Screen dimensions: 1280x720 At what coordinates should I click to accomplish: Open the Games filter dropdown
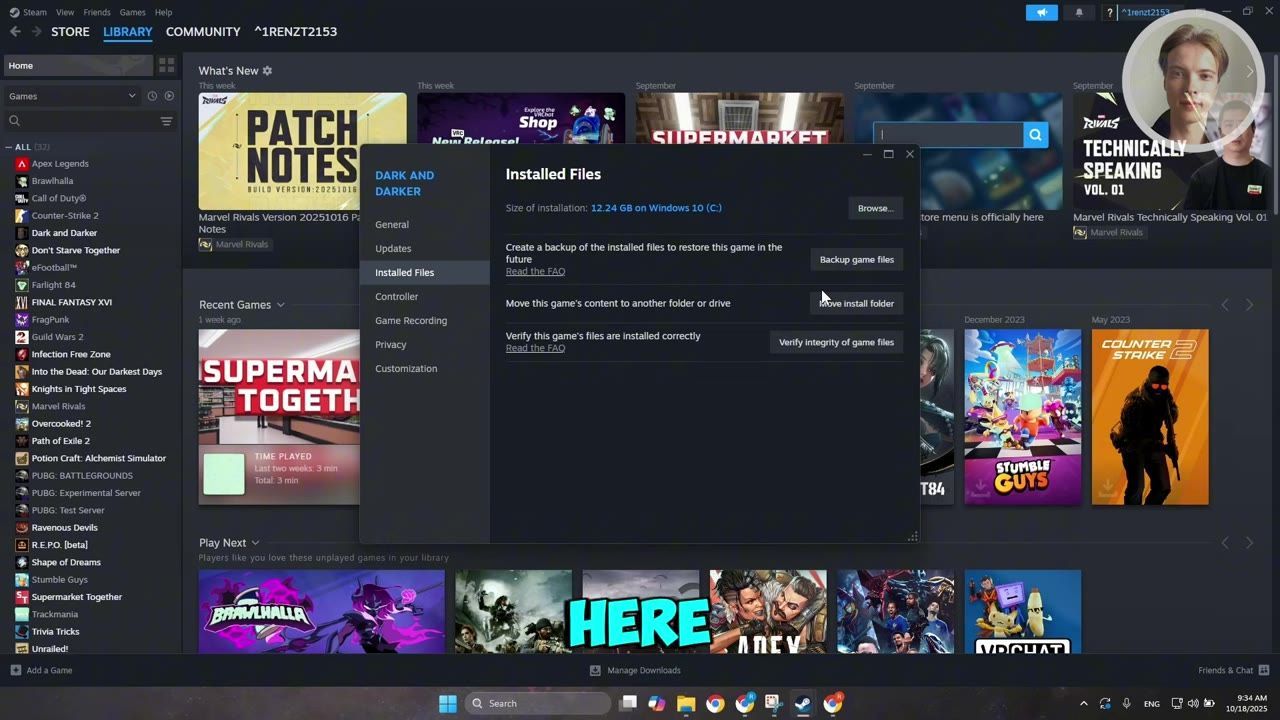tap(72, 96)
